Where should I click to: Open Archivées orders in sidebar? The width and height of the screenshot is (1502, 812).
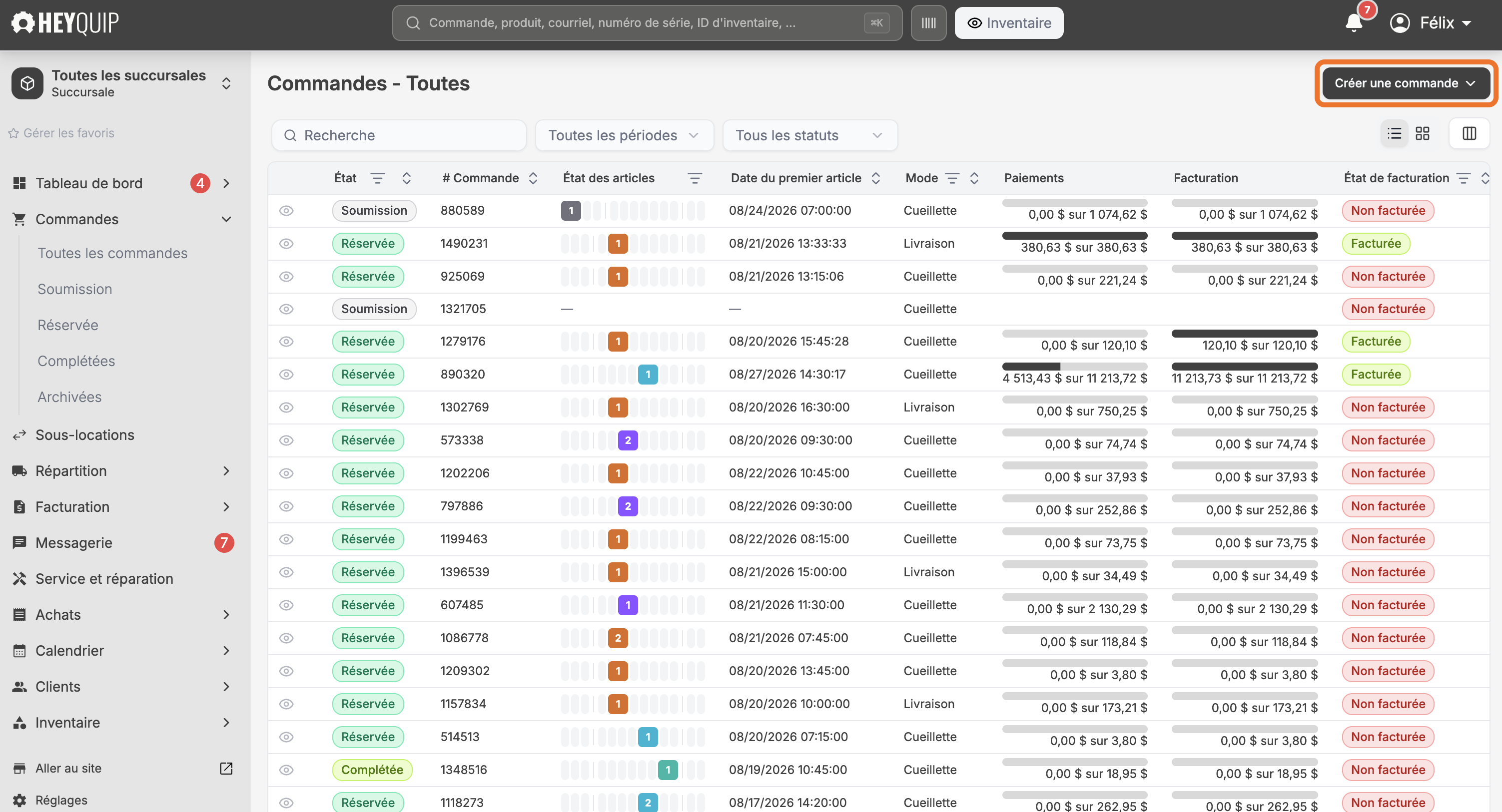pos(69,397)
